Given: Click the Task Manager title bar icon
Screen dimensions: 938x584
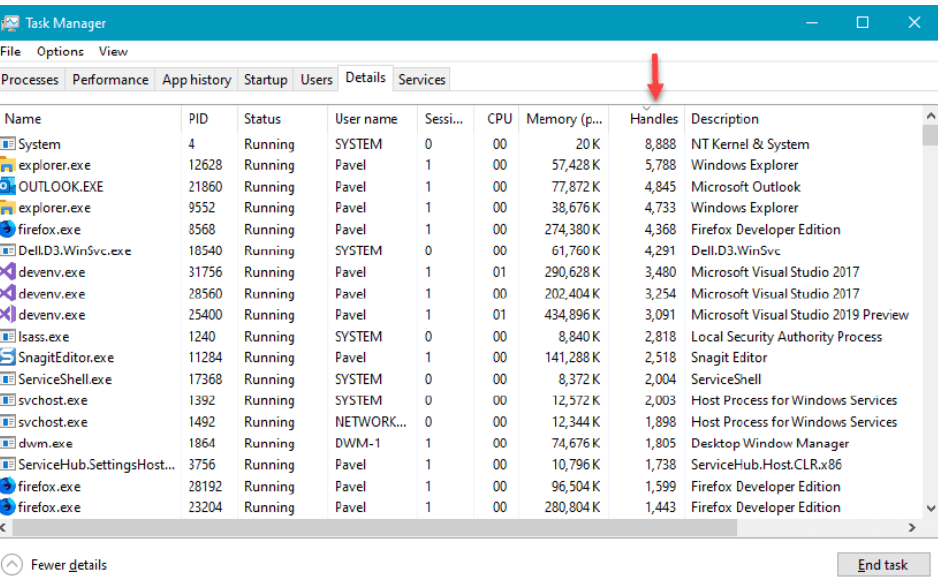Looking at the screenshot, I should (10, 23).
